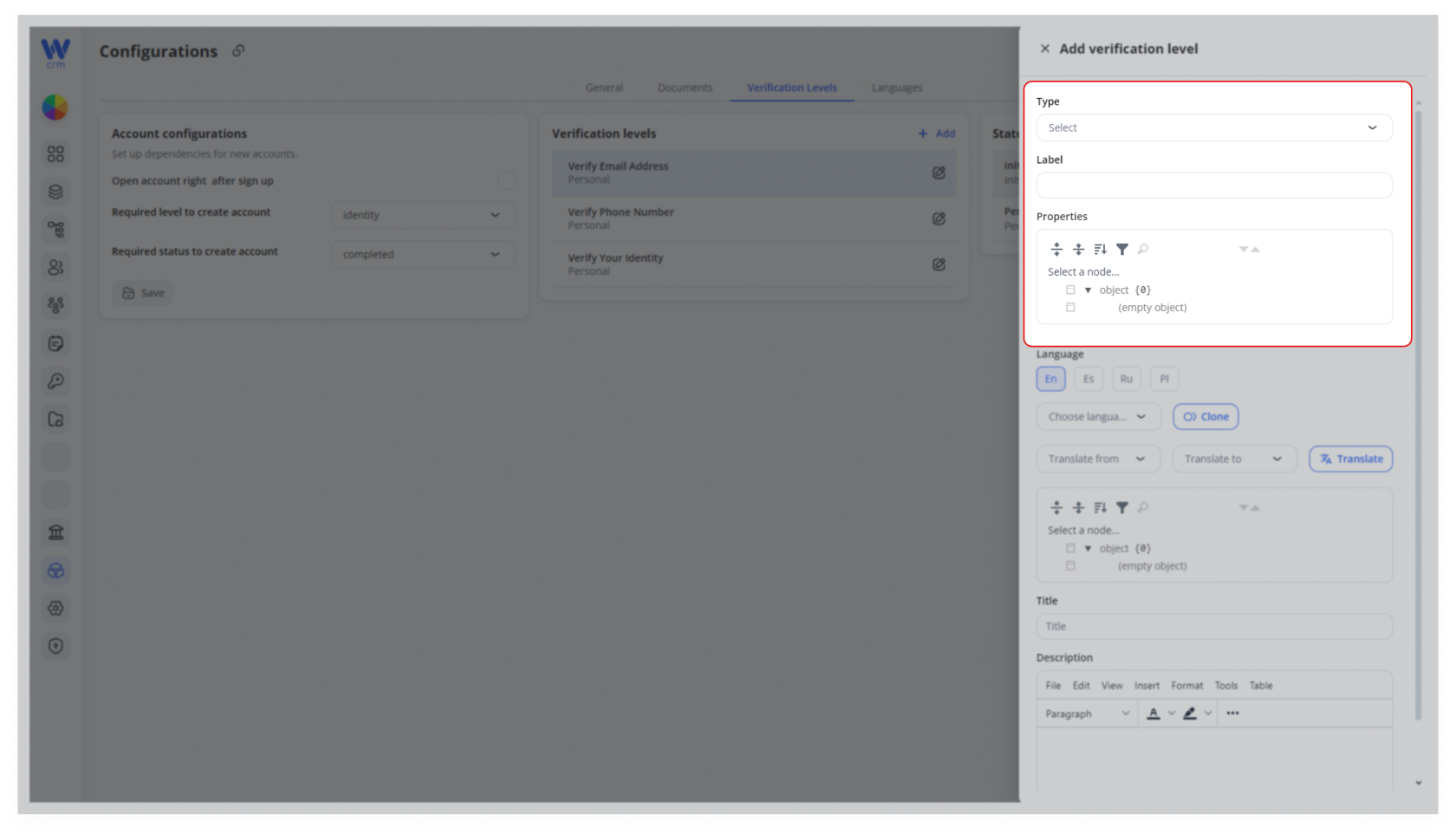Screen dimensions: 1456x835
Task: Open the hierarchy tree icon in sidebar
Action: (x=55, y=230)
